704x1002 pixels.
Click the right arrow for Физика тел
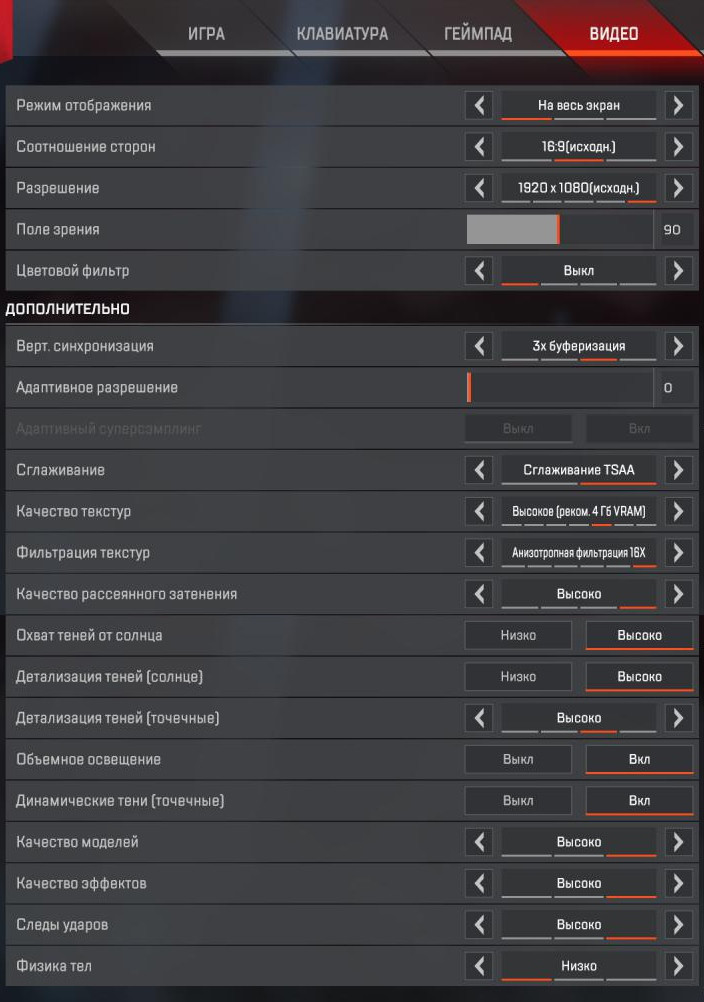678,966
